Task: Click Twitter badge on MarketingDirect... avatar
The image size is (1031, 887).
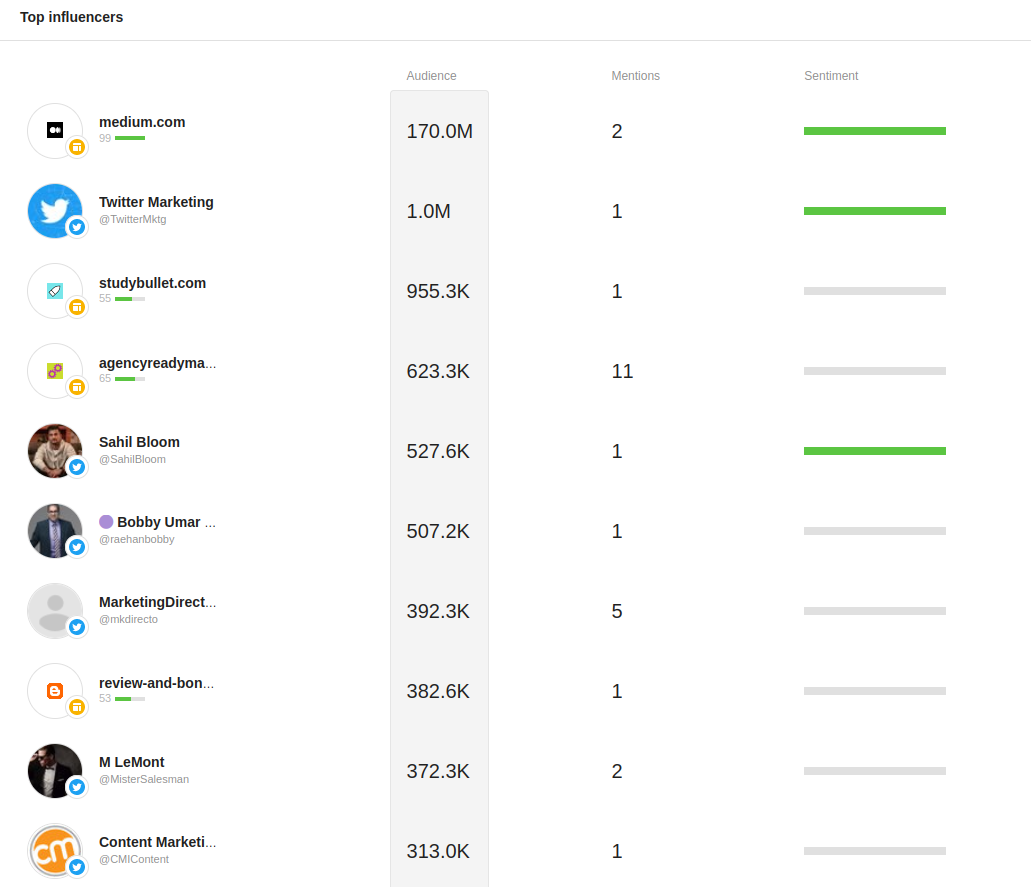Action: [x=77, y=627]
